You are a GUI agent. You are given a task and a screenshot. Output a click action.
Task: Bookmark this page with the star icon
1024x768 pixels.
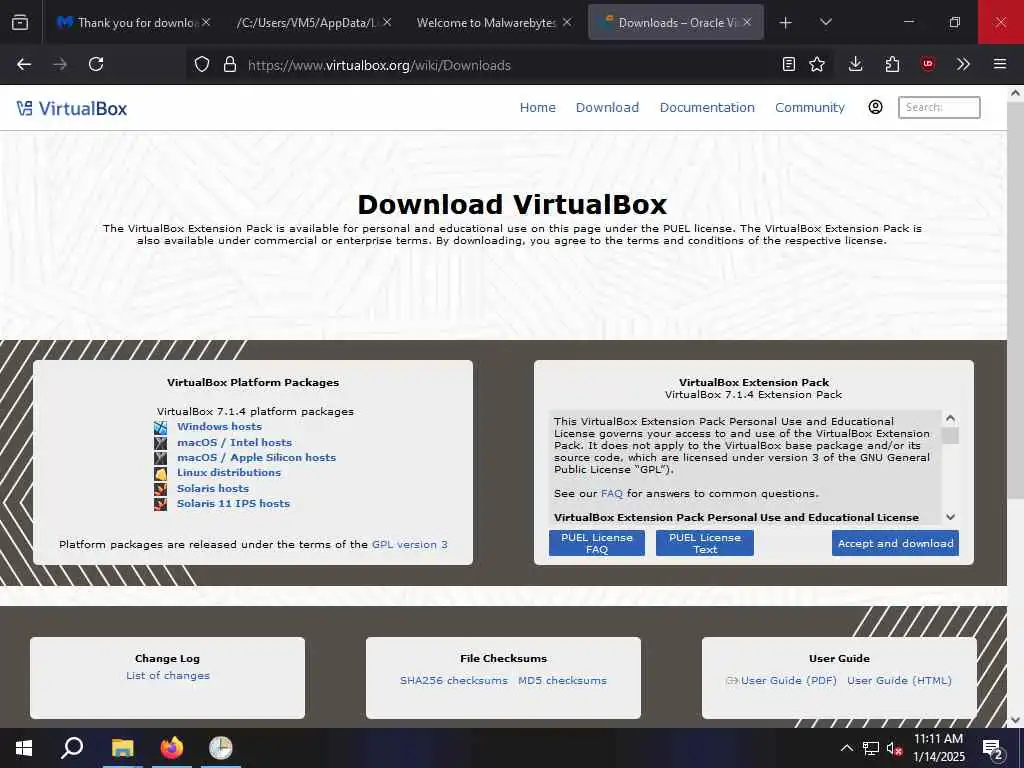(x=817, y=64)
